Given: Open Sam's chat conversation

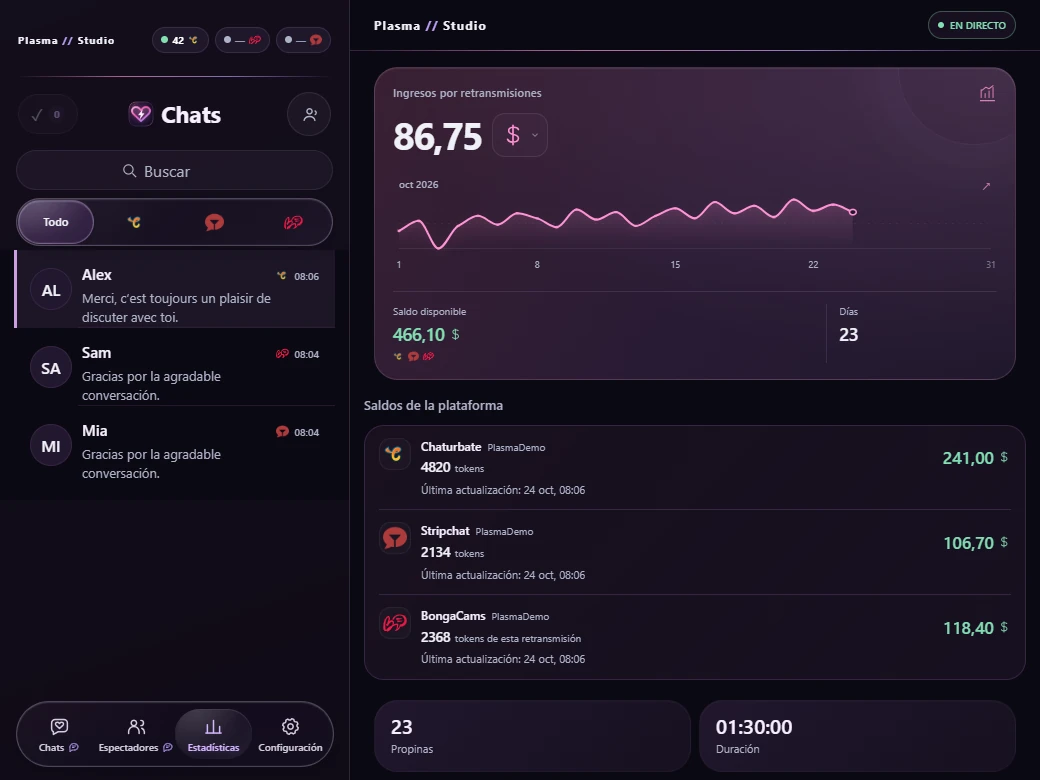Looking at the screenshot, I should (x=175, y=367).
